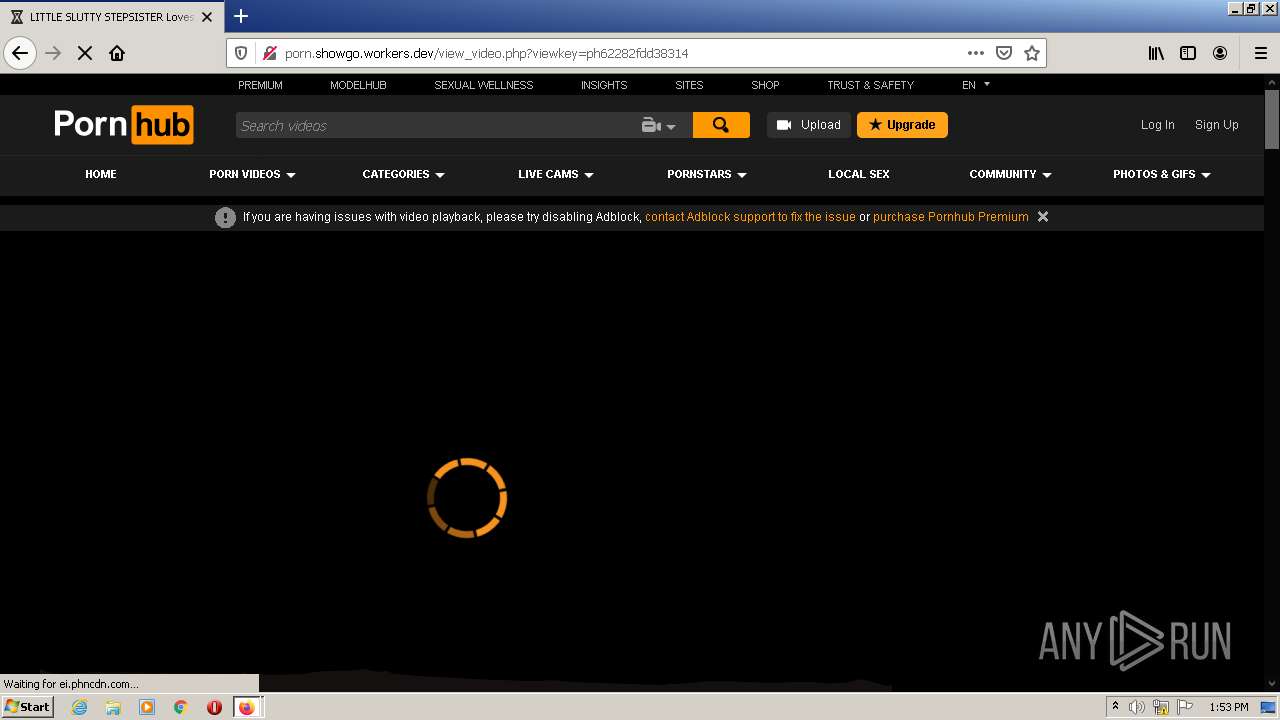This screenshot has width=1280, height=720.
Task: Close the current browser tab
Action: [x=207, y=17]
